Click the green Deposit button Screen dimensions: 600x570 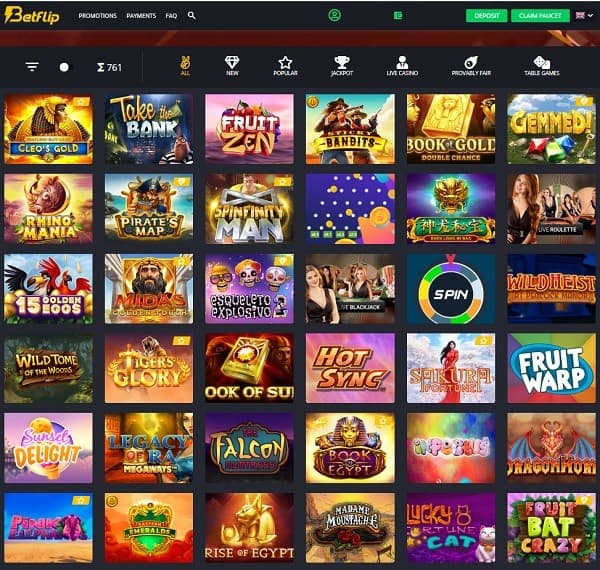tap(486, 16)
